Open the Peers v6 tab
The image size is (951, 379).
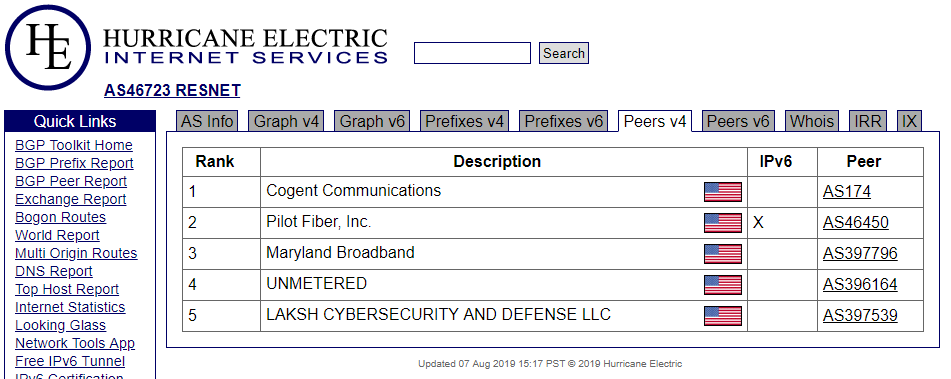coord(738,121)
